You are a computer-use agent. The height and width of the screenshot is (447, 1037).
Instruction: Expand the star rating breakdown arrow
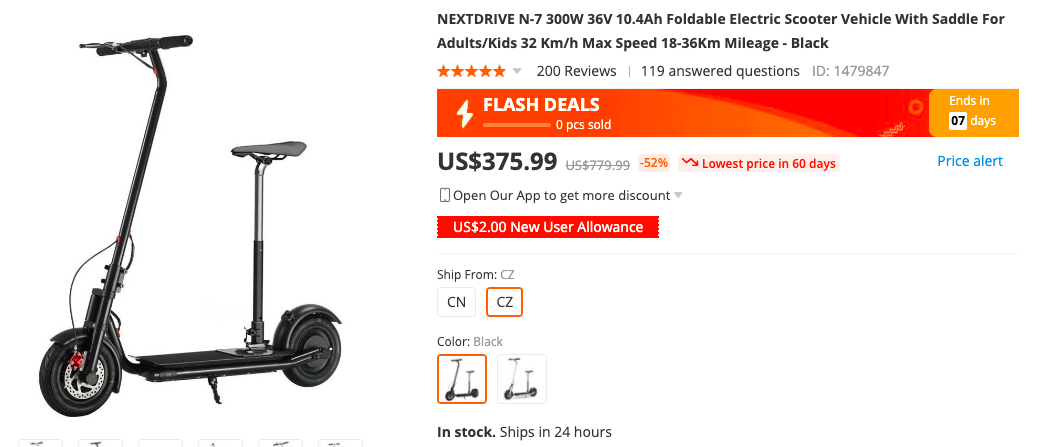(x=517, y=72)
